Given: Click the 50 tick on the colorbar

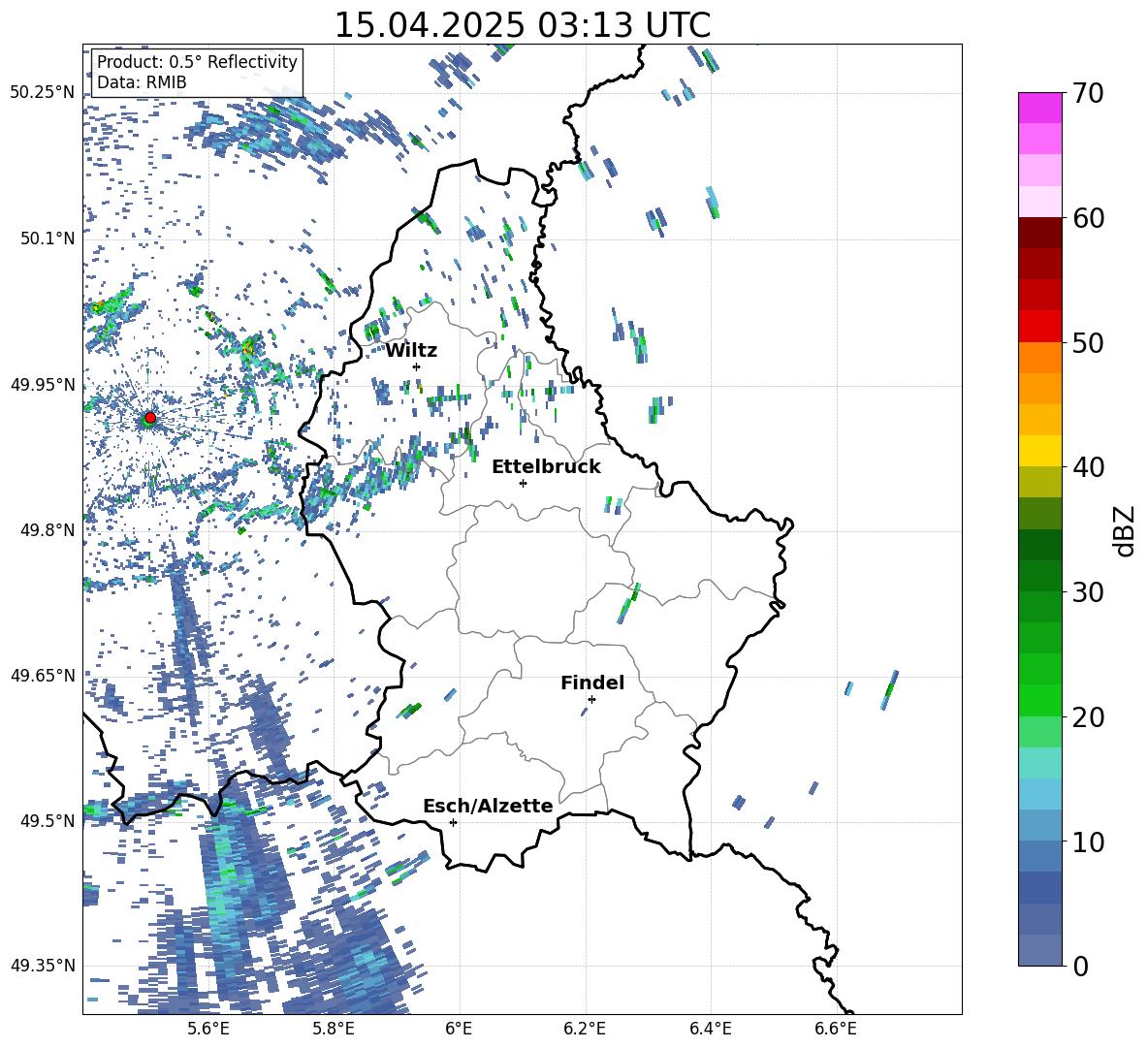Looking at the screenshot, I should (x=1087, y=342).
